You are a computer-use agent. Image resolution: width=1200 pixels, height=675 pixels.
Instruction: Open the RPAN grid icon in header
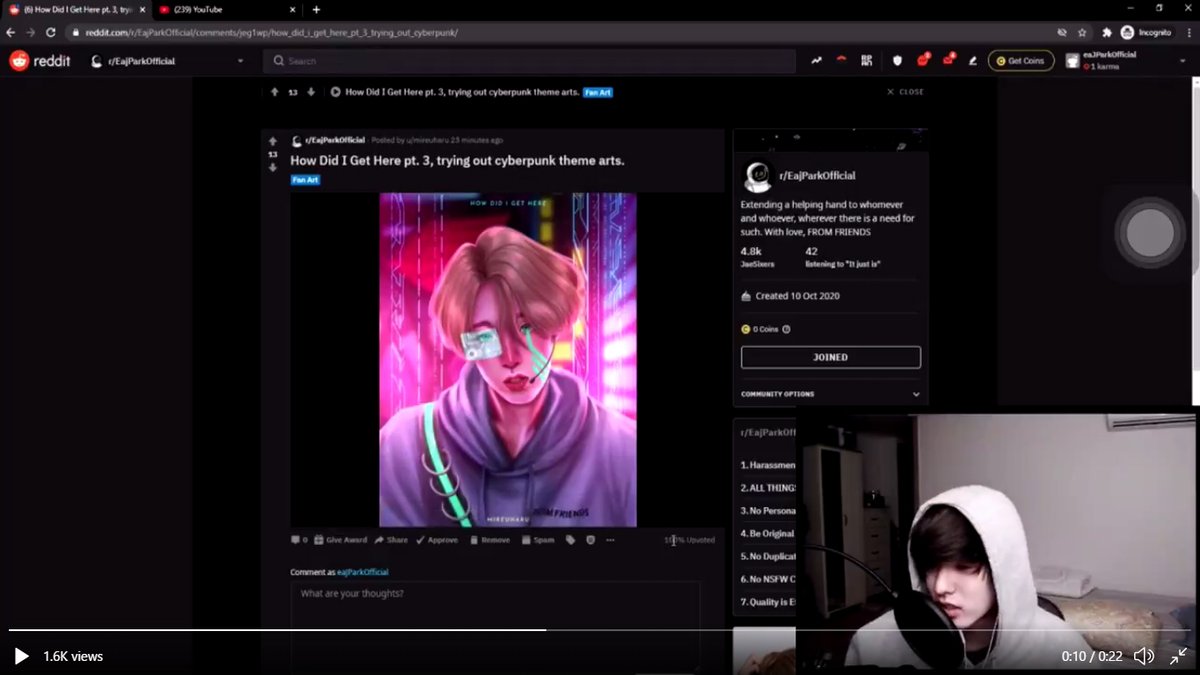coord(867,61)
